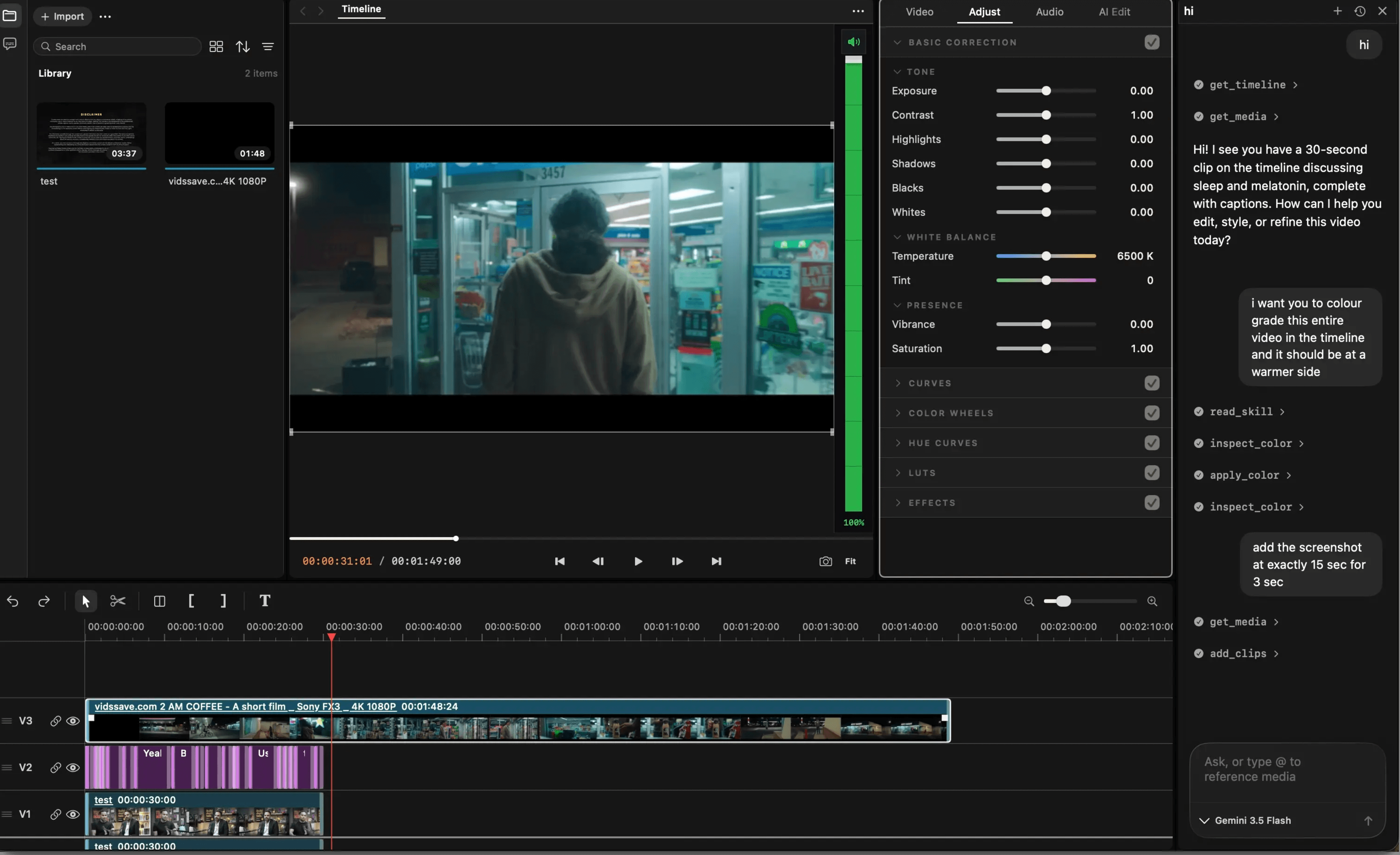Collapse the Presence subsection
This screenshot has width=1400, height=855.
[x=897, y=305]
